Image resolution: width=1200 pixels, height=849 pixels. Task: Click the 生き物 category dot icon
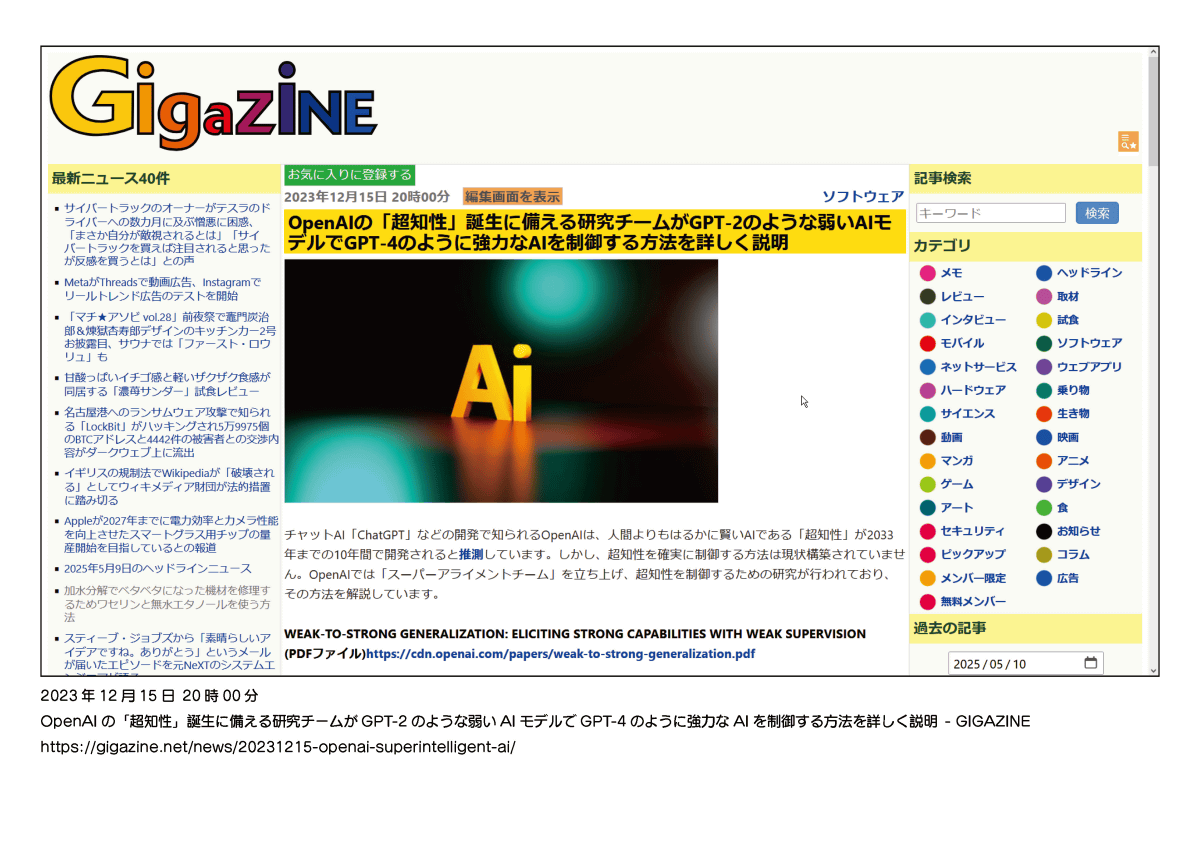pyautogui.click(x=1044, y=414)
